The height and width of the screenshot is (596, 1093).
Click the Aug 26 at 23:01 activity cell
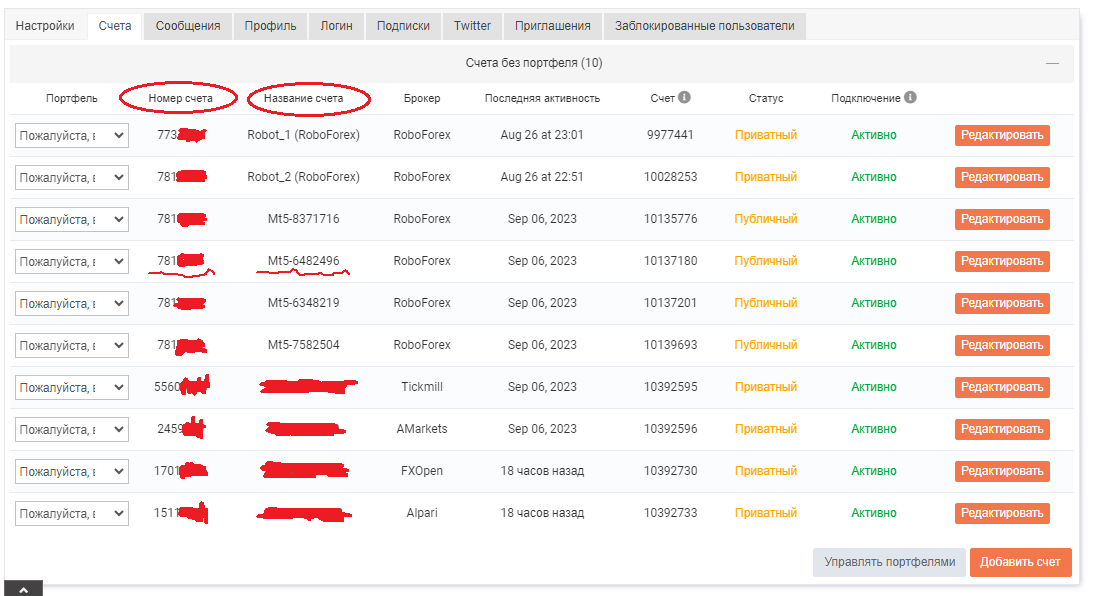click(x=542, y=135)
